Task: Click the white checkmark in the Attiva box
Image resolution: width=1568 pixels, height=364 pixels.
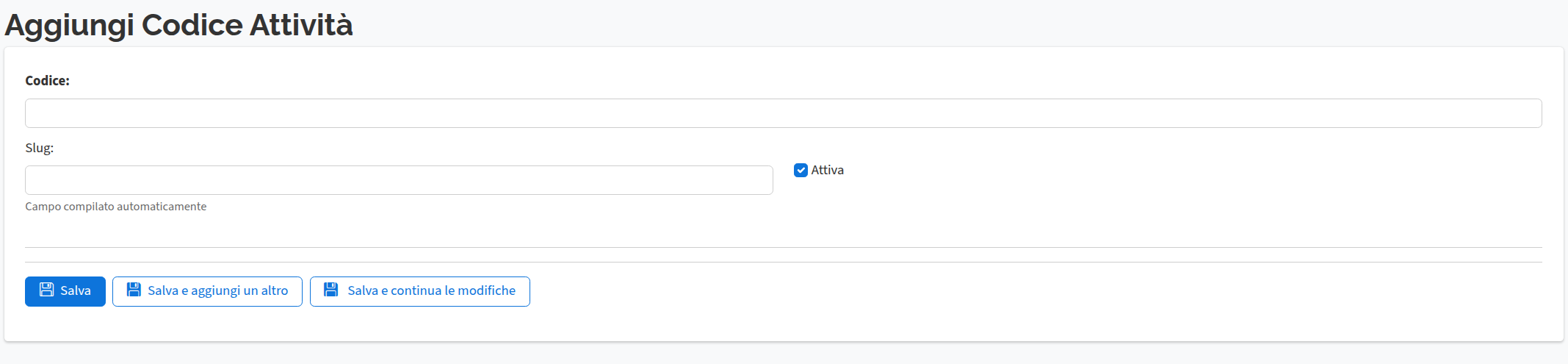Action: coord(801,170)
